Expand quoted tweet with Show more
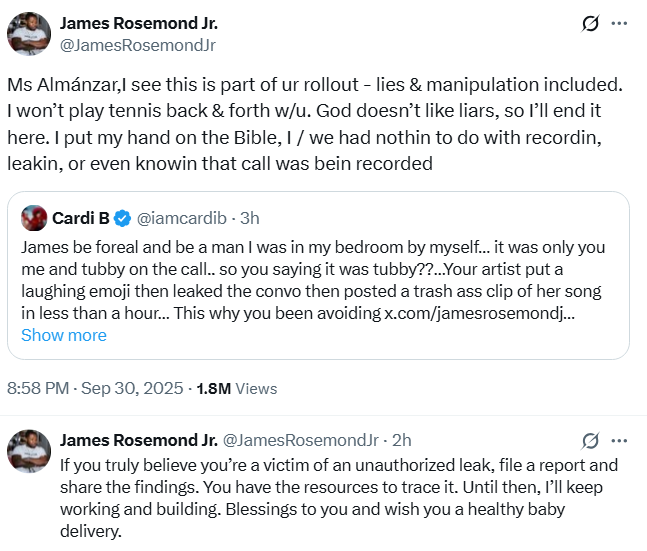 63,335
